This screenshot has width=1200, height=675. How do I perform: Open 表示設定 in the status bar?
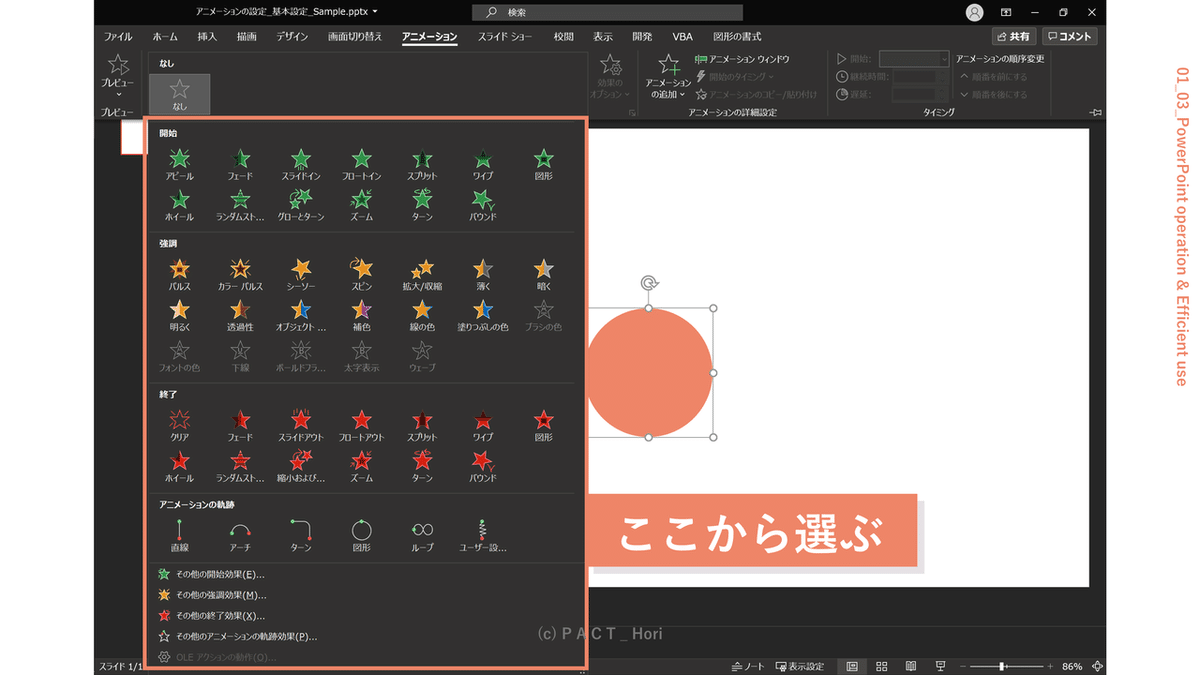(x=800, y=666)
